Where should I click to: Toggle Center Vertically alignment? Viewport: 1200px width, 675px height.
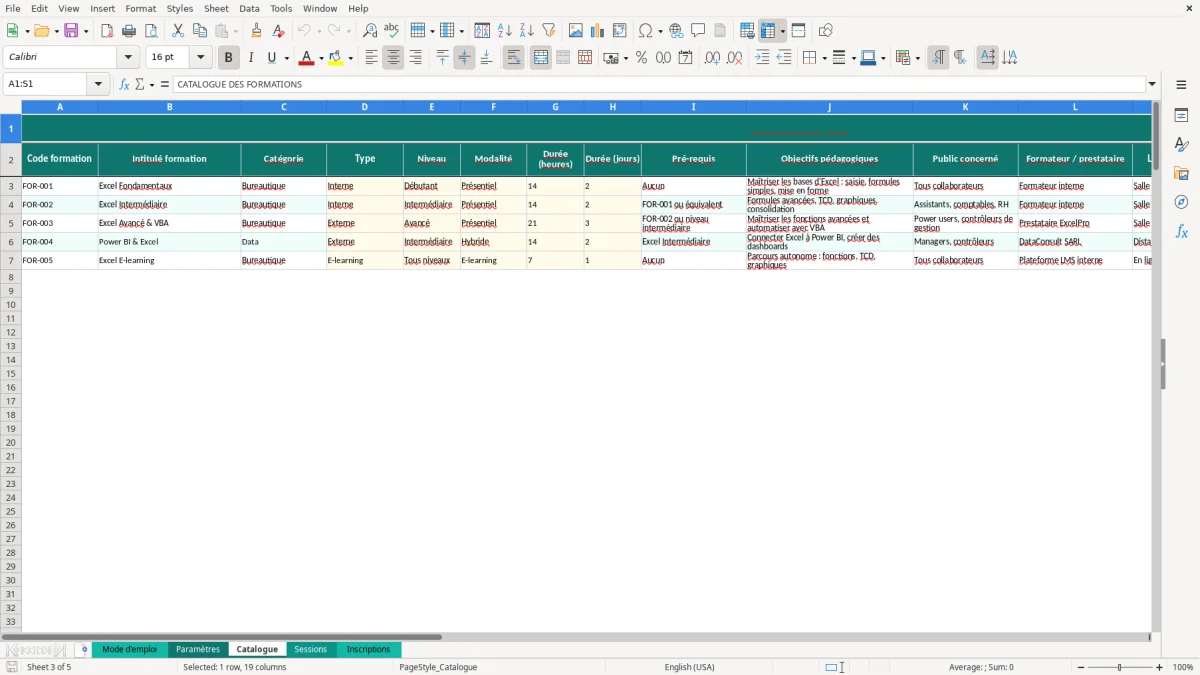(x=464, y=58)
